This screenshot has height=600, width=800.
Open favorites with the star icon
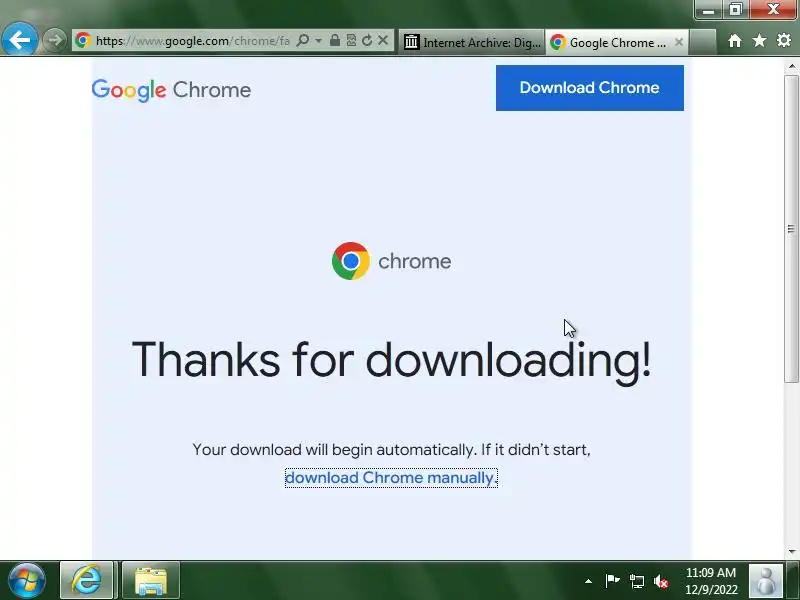[x=759, y=40]
